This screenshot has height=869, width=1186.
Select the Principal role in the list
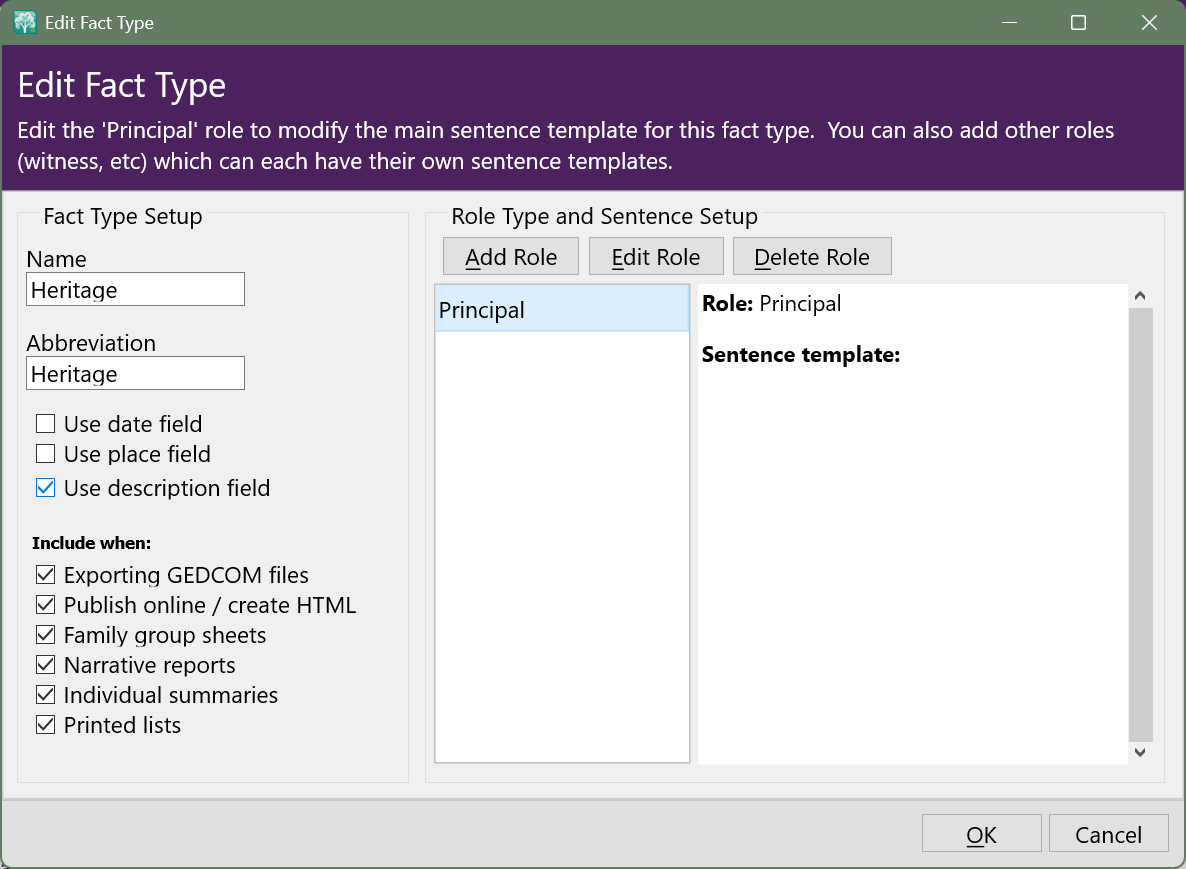pos(562,309)
